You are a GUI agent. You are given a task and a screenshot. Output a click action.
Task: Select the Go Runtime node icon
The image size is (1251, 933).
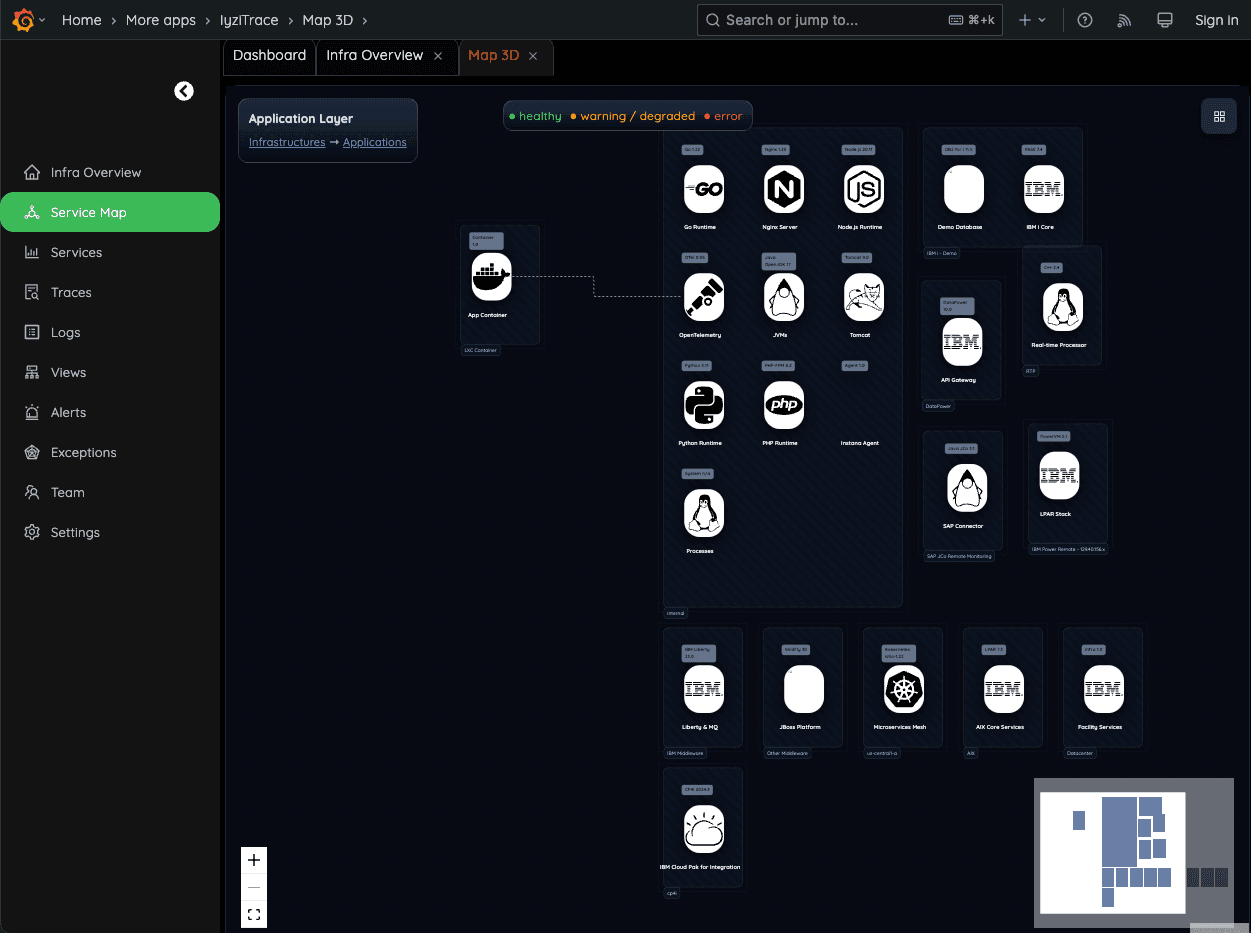[x=703, y=189]
